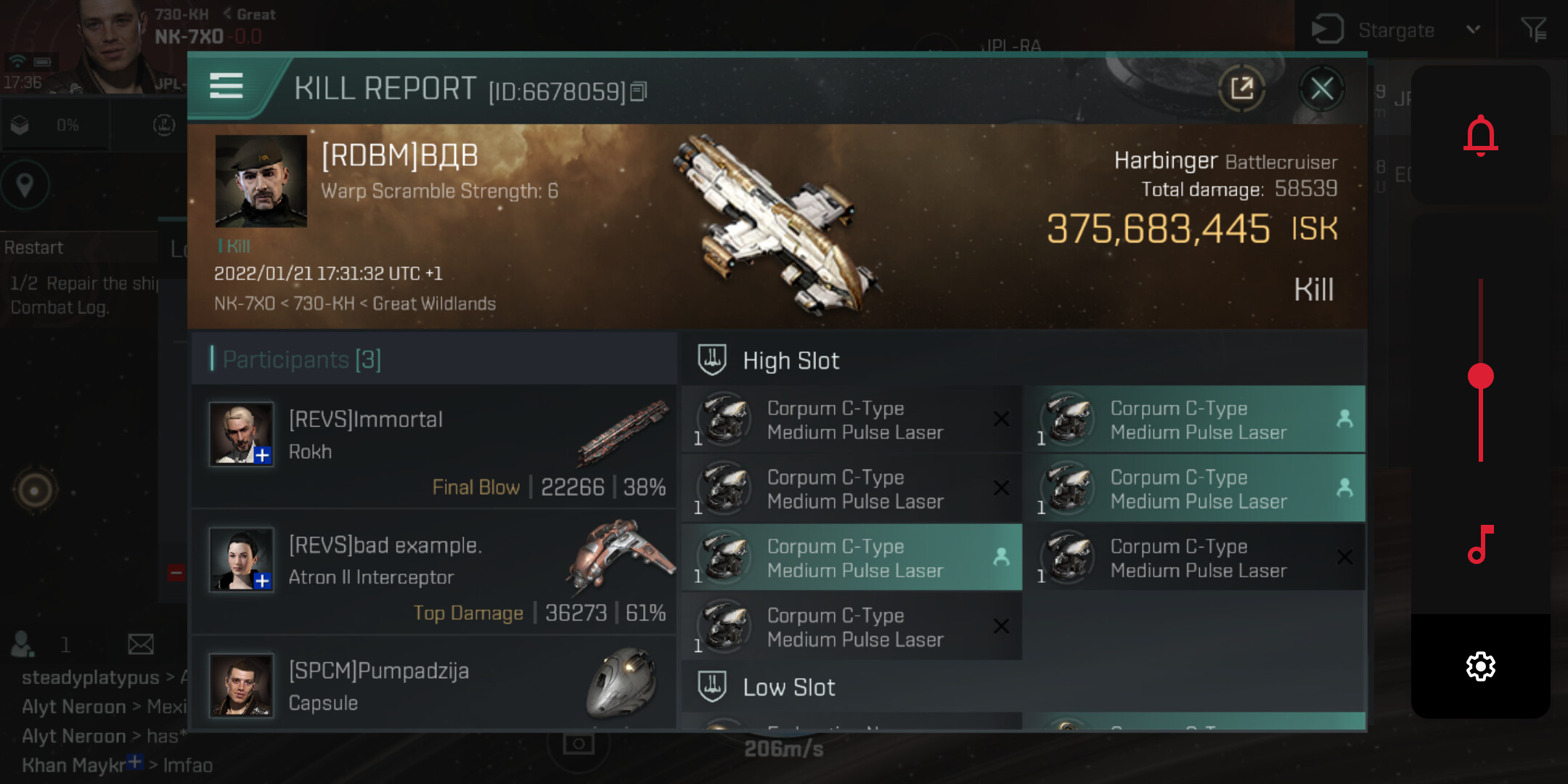Image resolution: width=1568 pixels, height=784 pixels.
Task: Open victim [RDBM]ВДВ portrait
Action: click(261, 181)
